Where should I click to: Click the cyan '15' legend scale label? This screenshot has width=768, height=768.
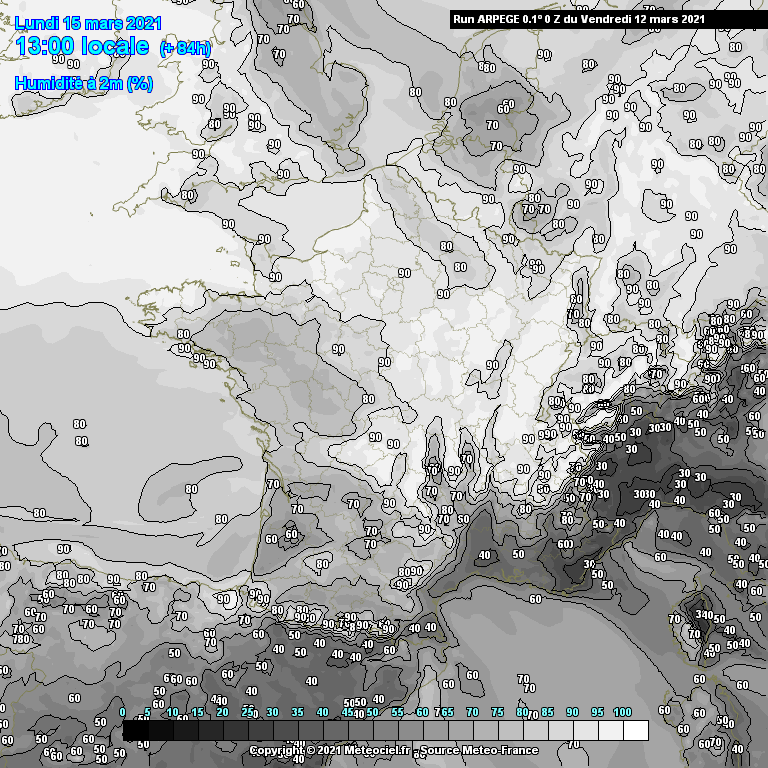[x=197, y=712]
